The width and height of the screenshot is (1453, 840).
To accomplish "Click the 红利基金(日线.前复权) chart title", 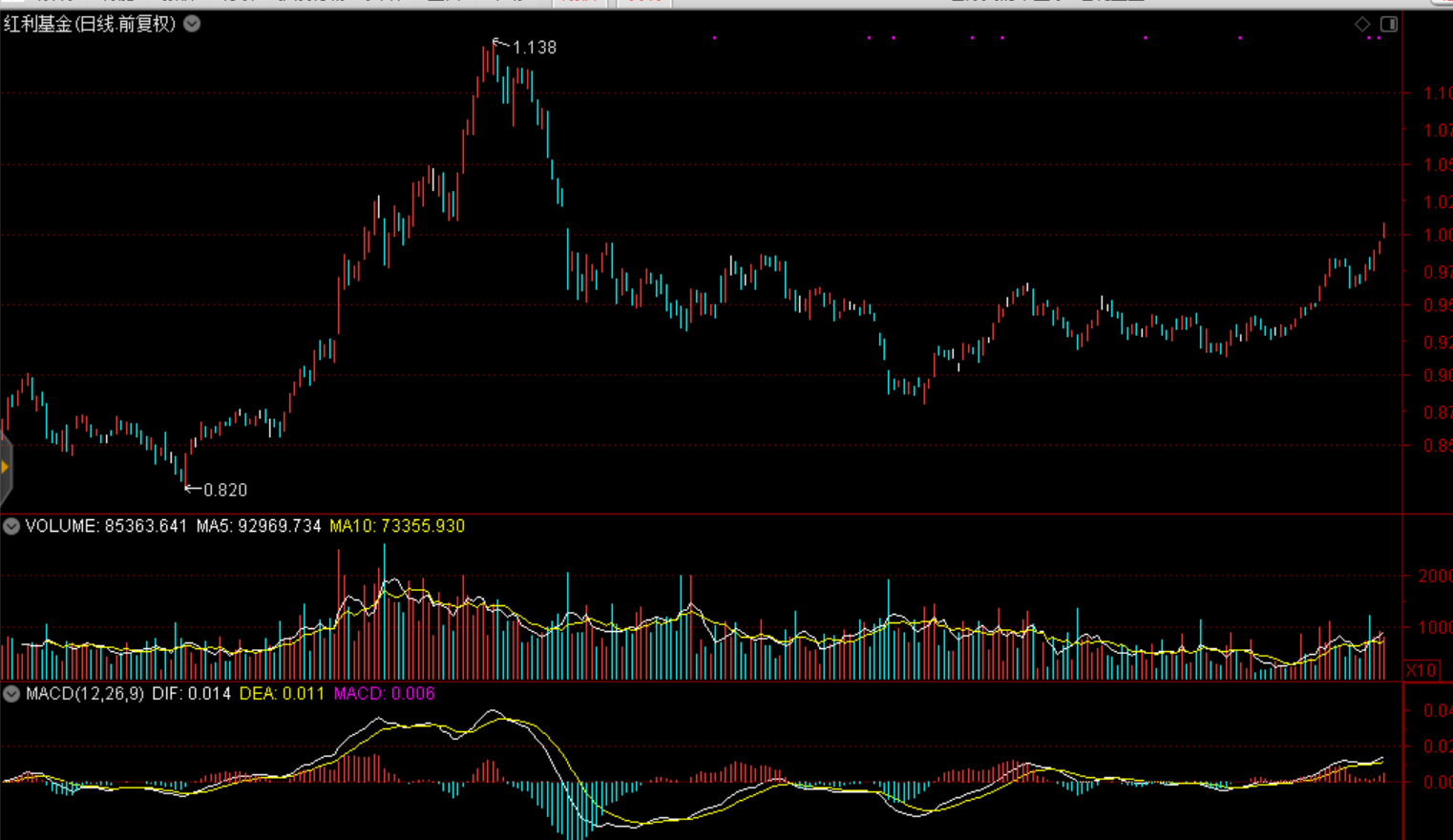I will tap(90, 24).
